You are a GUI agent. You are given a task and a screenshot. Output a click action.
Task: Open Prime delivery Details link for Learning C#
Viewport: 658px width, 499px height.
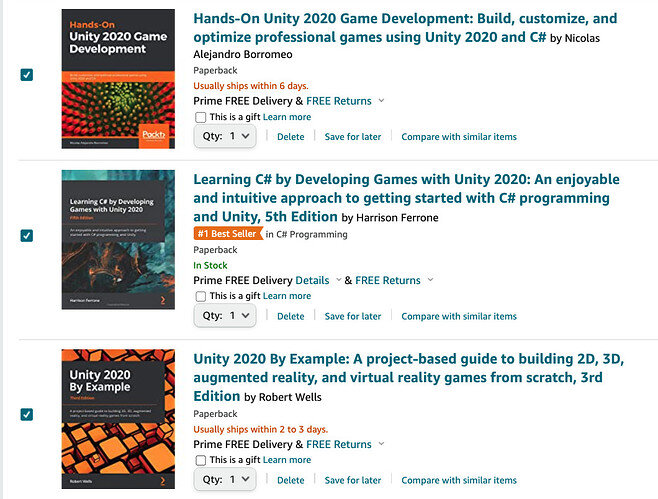click(x=312, y=280)
